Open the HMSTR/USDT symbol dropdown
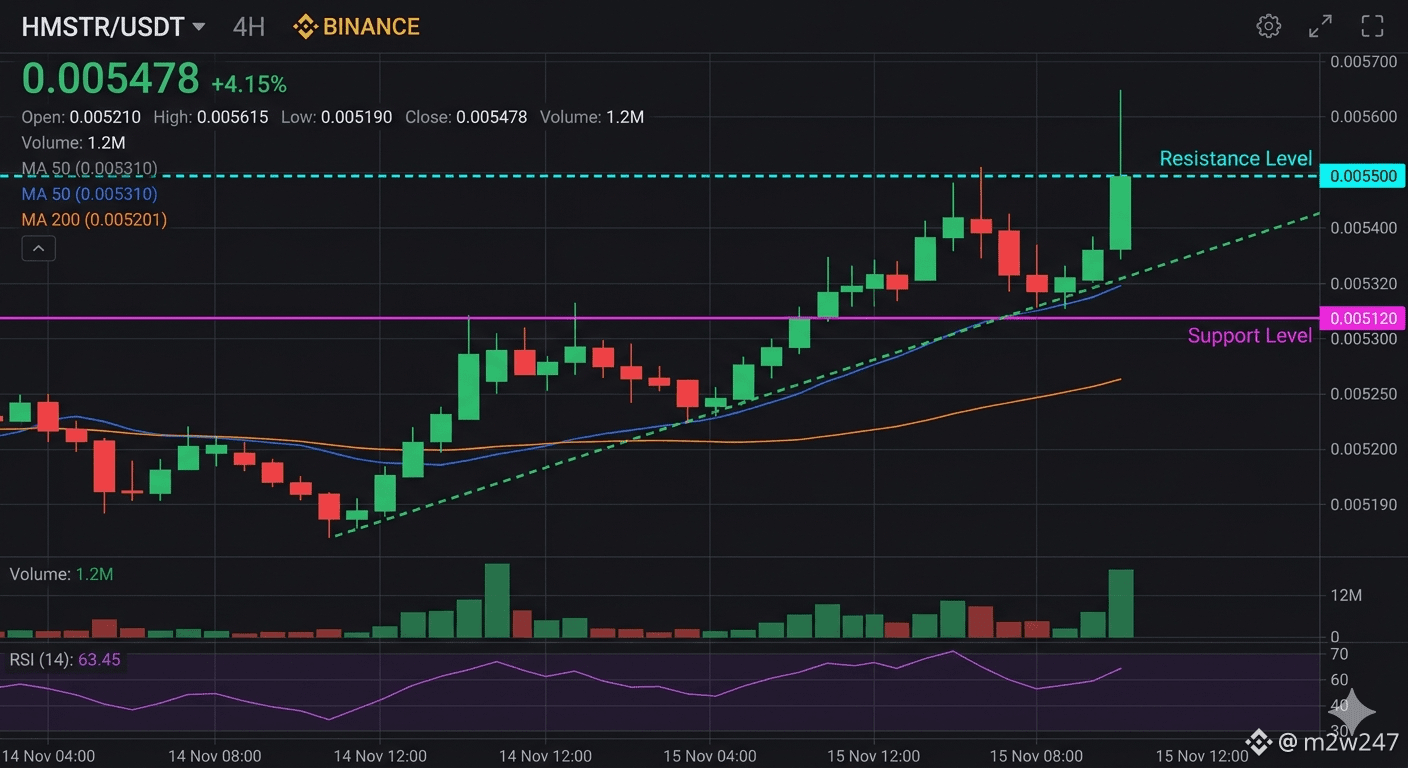The width and height of the screenshot is (1408, 768). [113, 27]
